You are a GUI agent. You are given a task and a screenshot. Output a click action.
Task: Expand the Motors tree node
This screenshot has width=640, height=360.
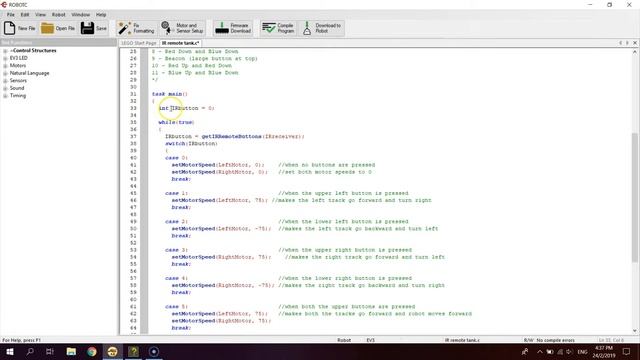pos(5,66)
